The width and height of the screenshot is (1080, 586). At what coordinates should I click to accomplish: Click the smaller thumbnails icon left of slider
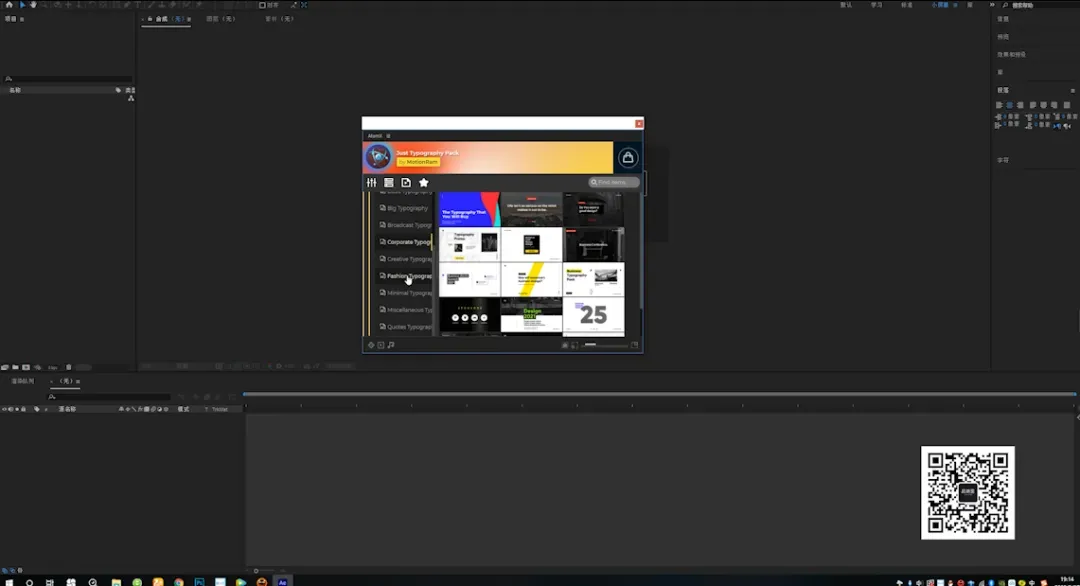click(x=574, y=345)
